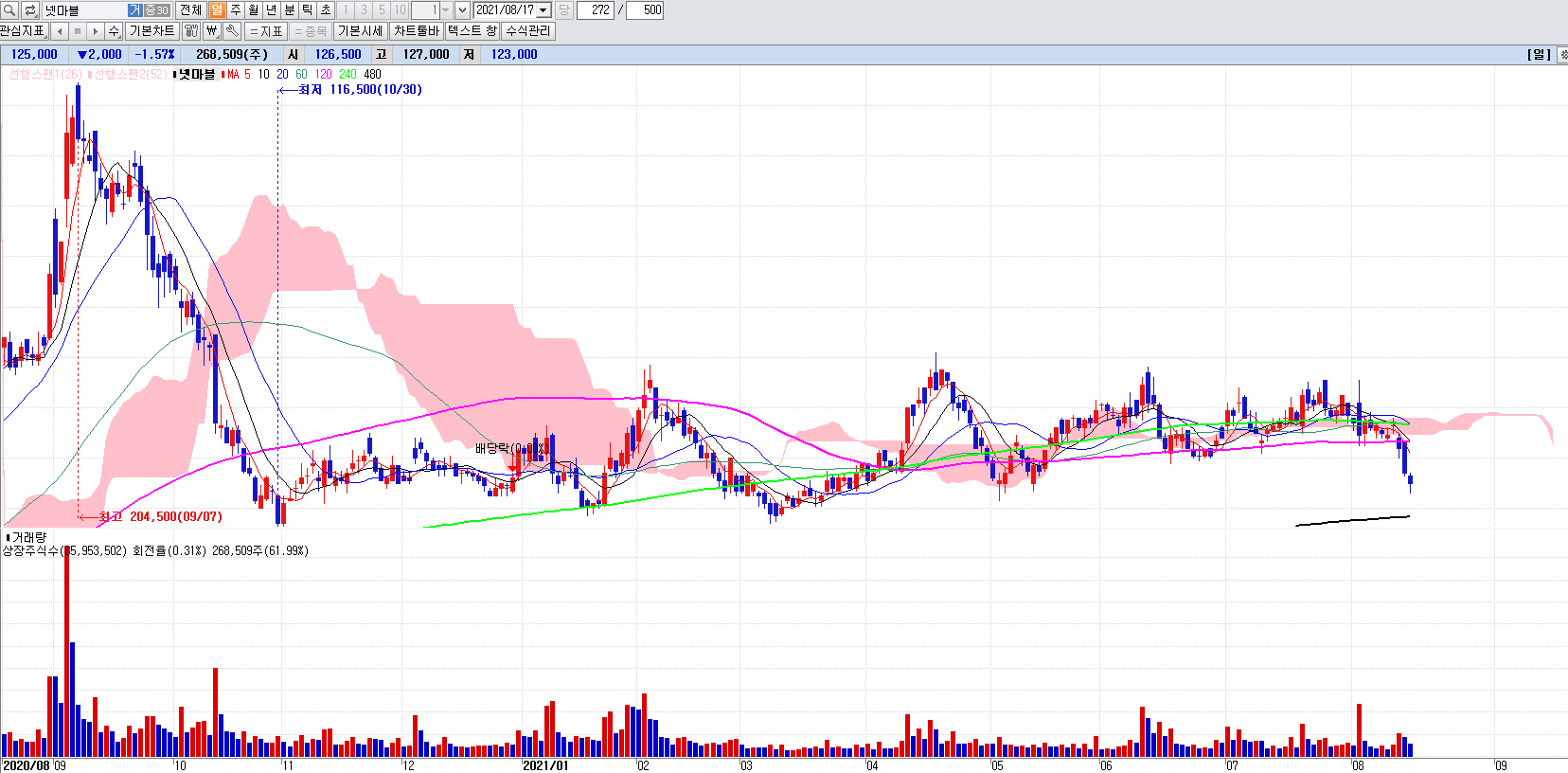Click the chevron dropdown next to interval
1568x773 pixels.
(462, 10)
